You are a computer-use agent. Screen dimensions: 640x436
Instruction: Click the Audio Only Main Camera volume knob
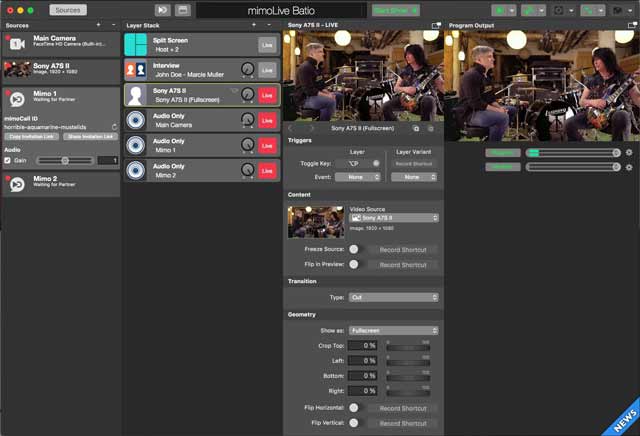click(x=247, y=120)
